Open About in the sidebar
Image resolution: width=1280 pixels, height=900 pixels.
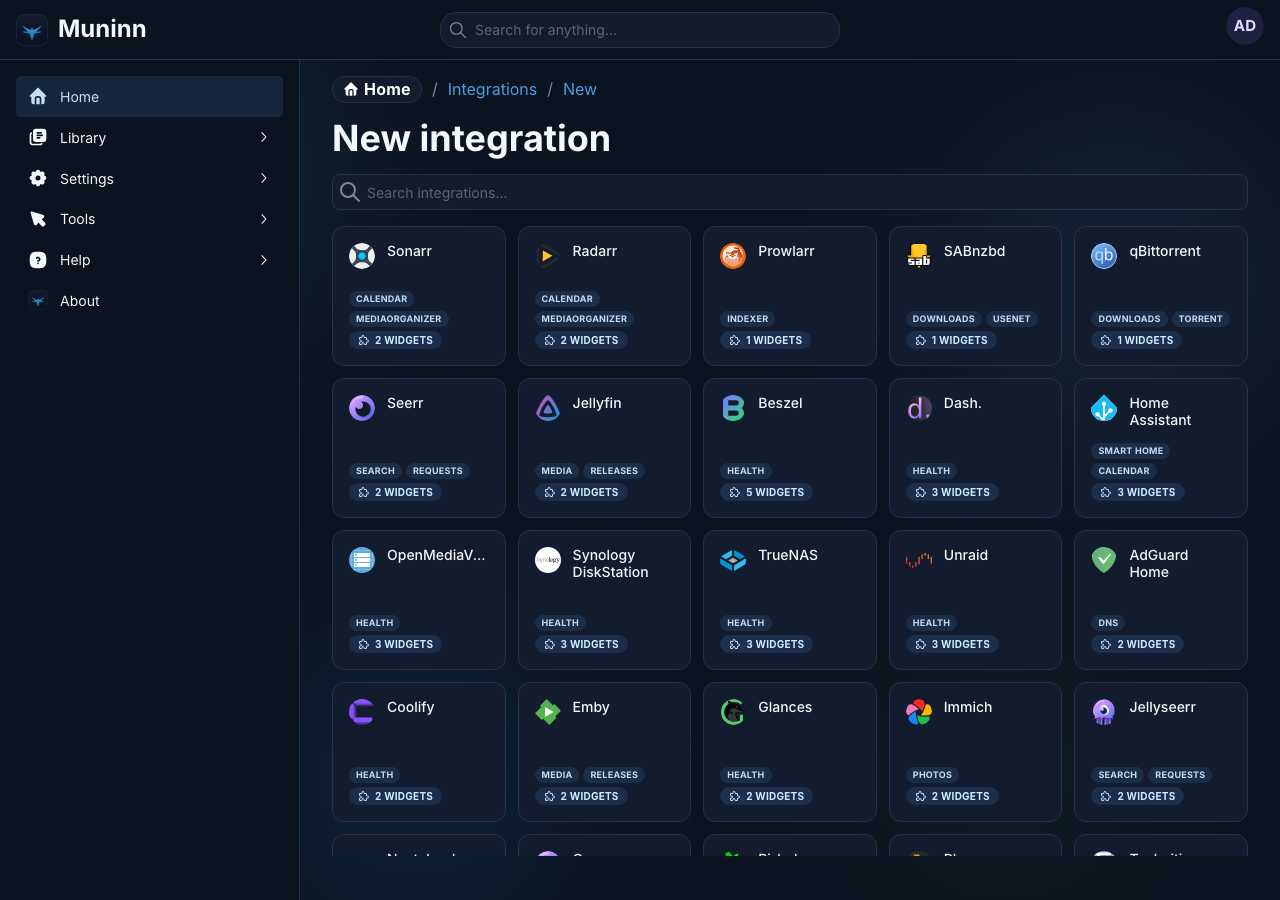click(x=149, y=301)
